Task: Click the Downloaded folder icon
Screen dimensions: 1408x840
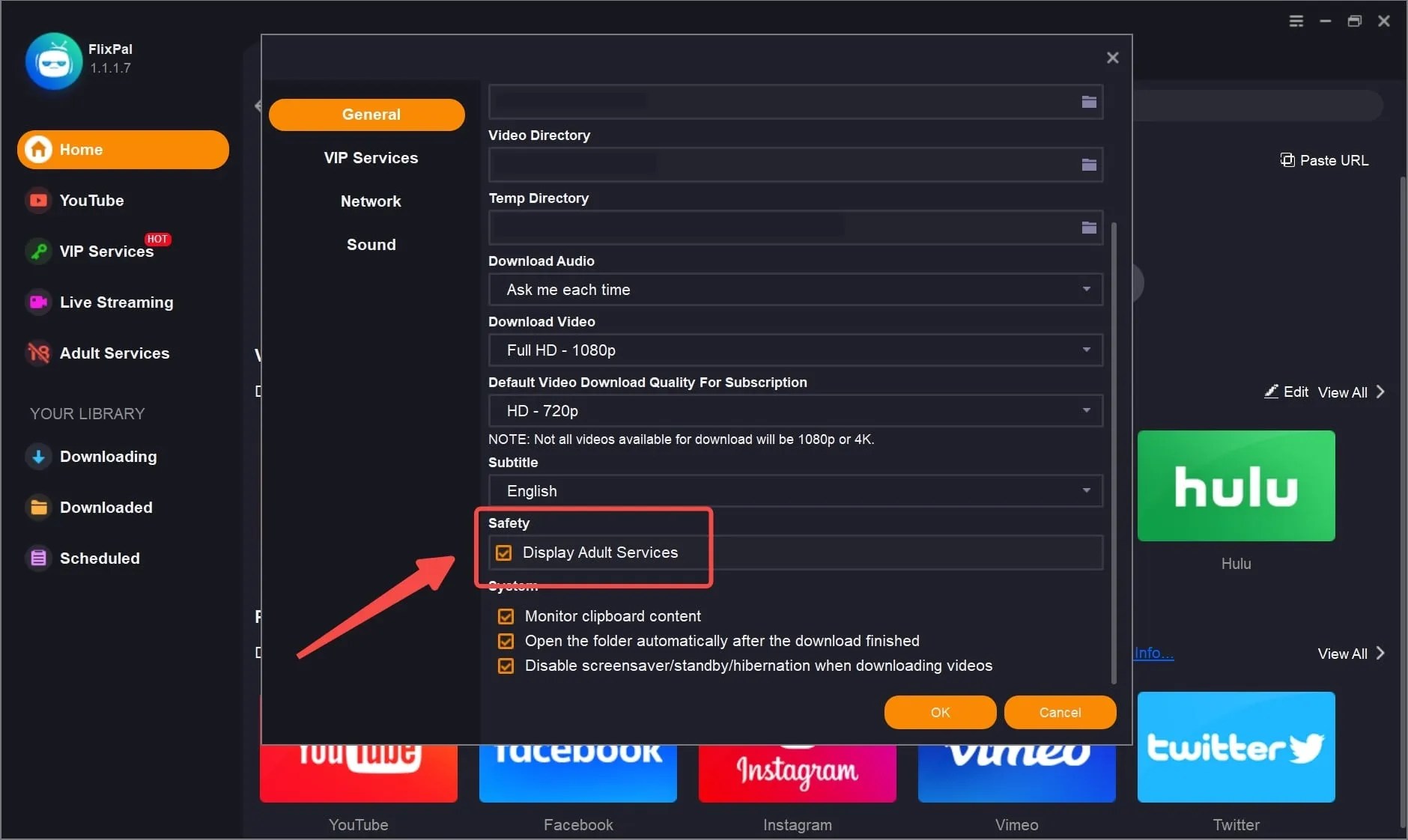Action: click(38, 508)
